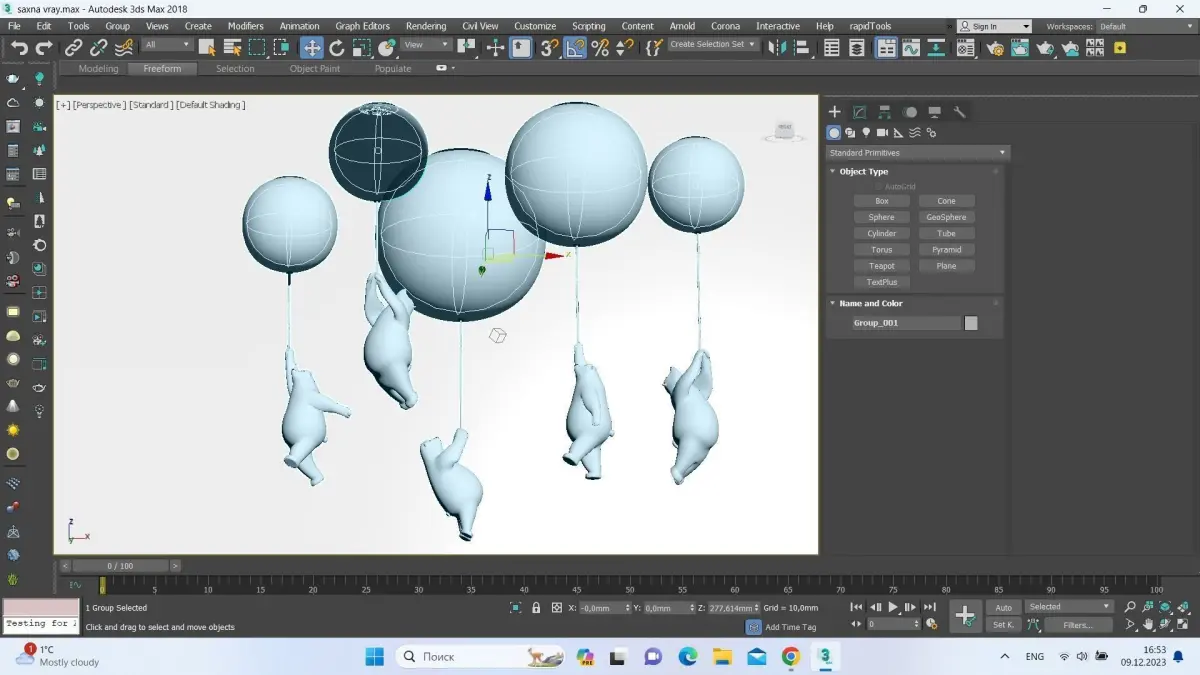Click the Teapot primitive button
This screenshot has width=1200, height=675.
point(881,266)
